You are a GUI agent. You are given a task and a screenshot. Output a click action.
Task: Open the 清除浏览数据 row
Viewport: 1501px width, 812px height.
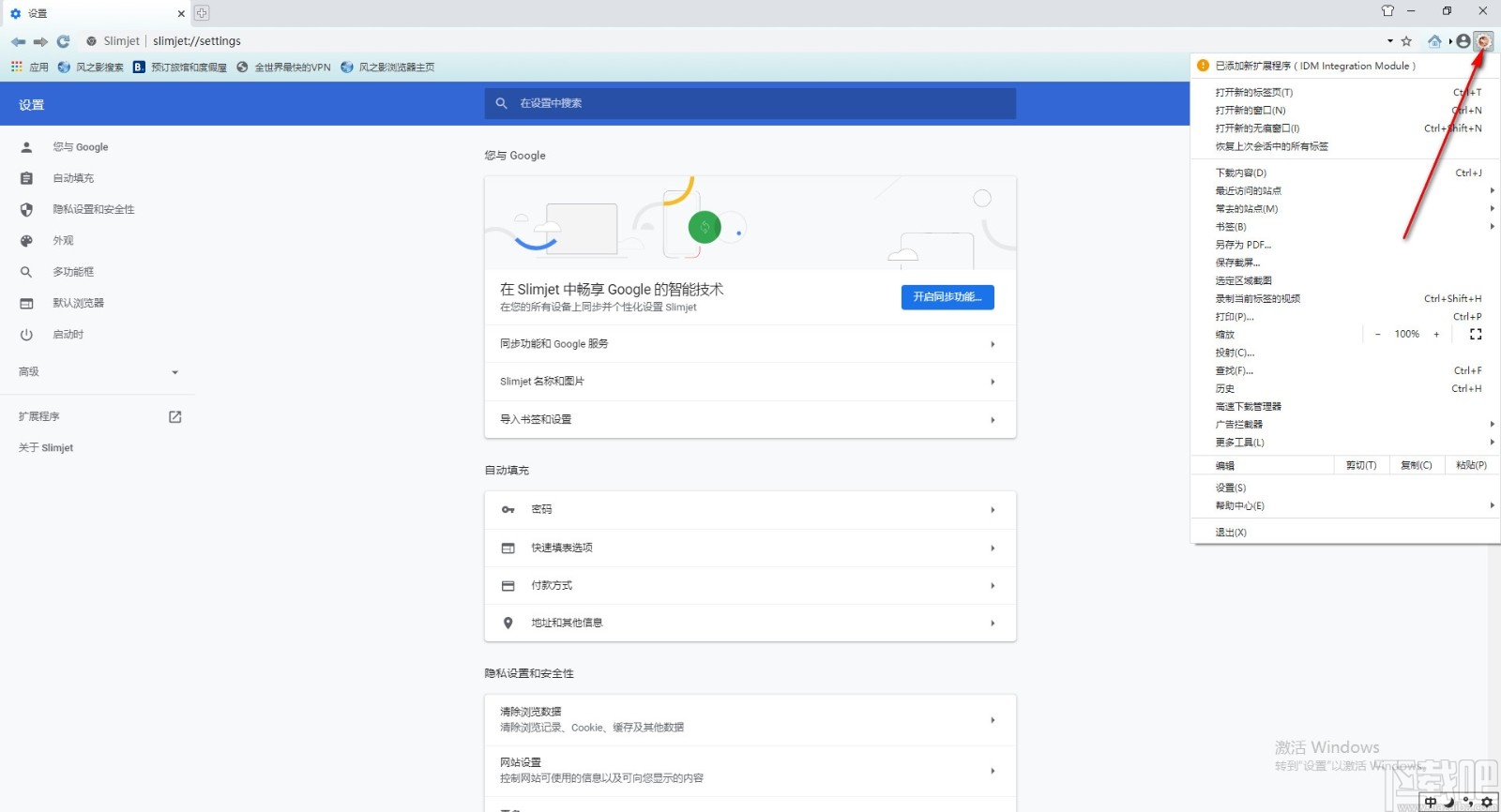(750, 720)
